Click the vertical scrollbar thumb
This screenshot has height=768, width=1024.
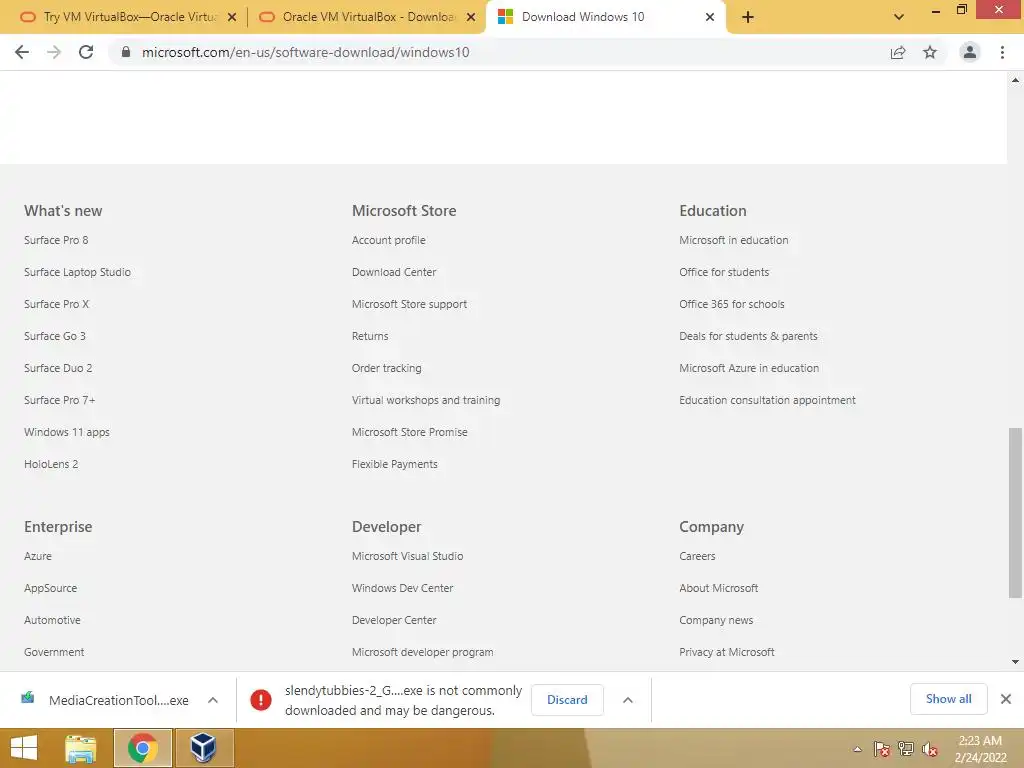tap(1015, 513)
